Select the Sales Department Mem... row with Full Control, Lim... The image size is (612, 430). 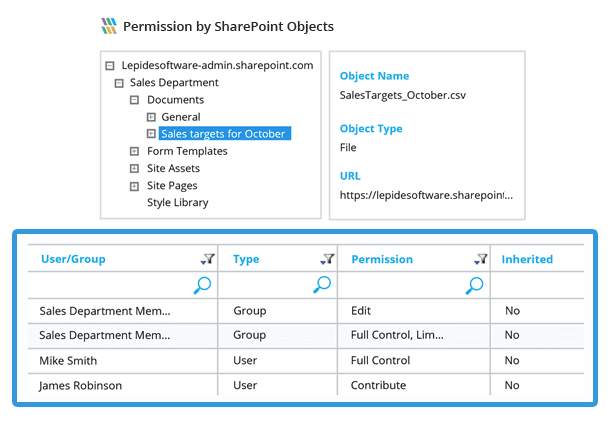(306, 336)
